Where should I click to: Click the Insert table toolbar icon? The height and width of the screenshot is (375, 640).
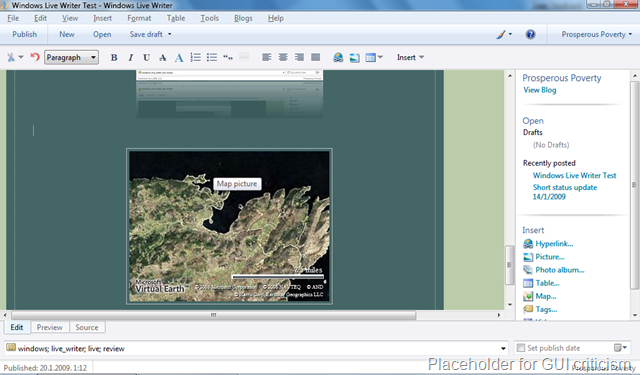pos(370,58)
